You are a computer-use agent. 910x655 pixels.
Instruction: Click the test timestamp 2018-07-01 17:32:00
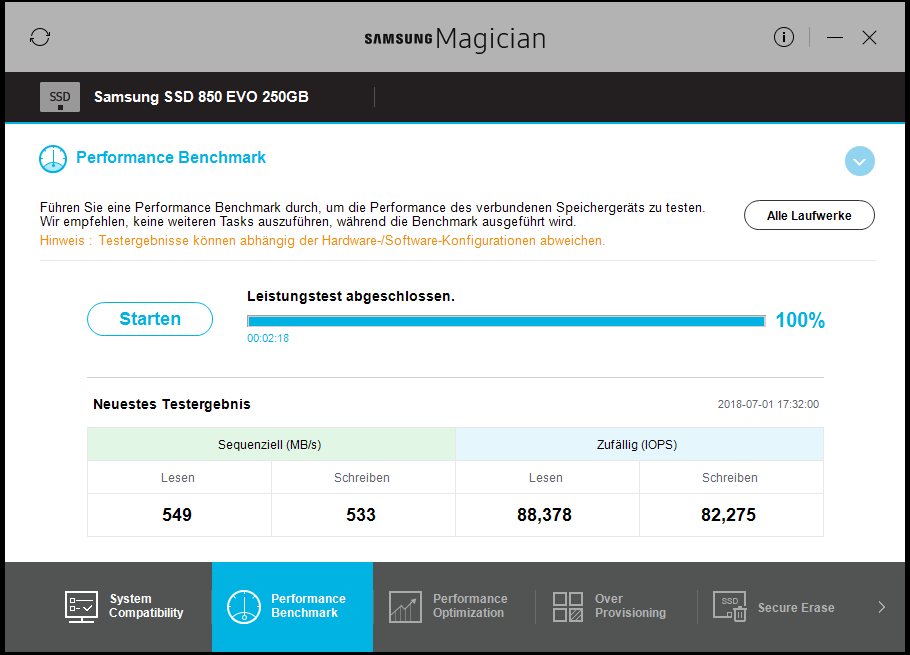point(768,404)
